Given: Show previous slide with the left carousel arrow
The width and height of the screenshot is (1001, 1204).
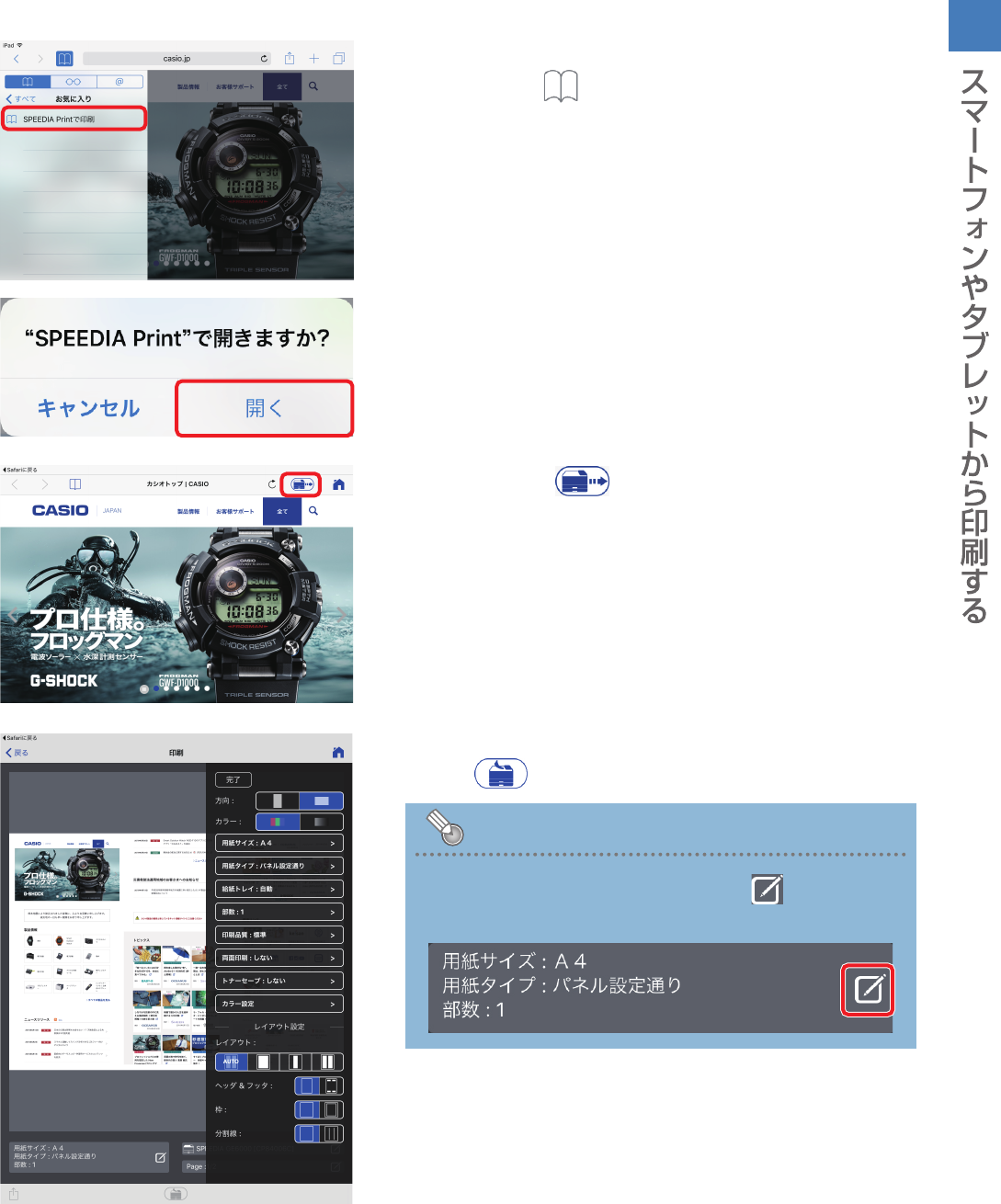Looking at the screenshot, I should pos(10,615).
